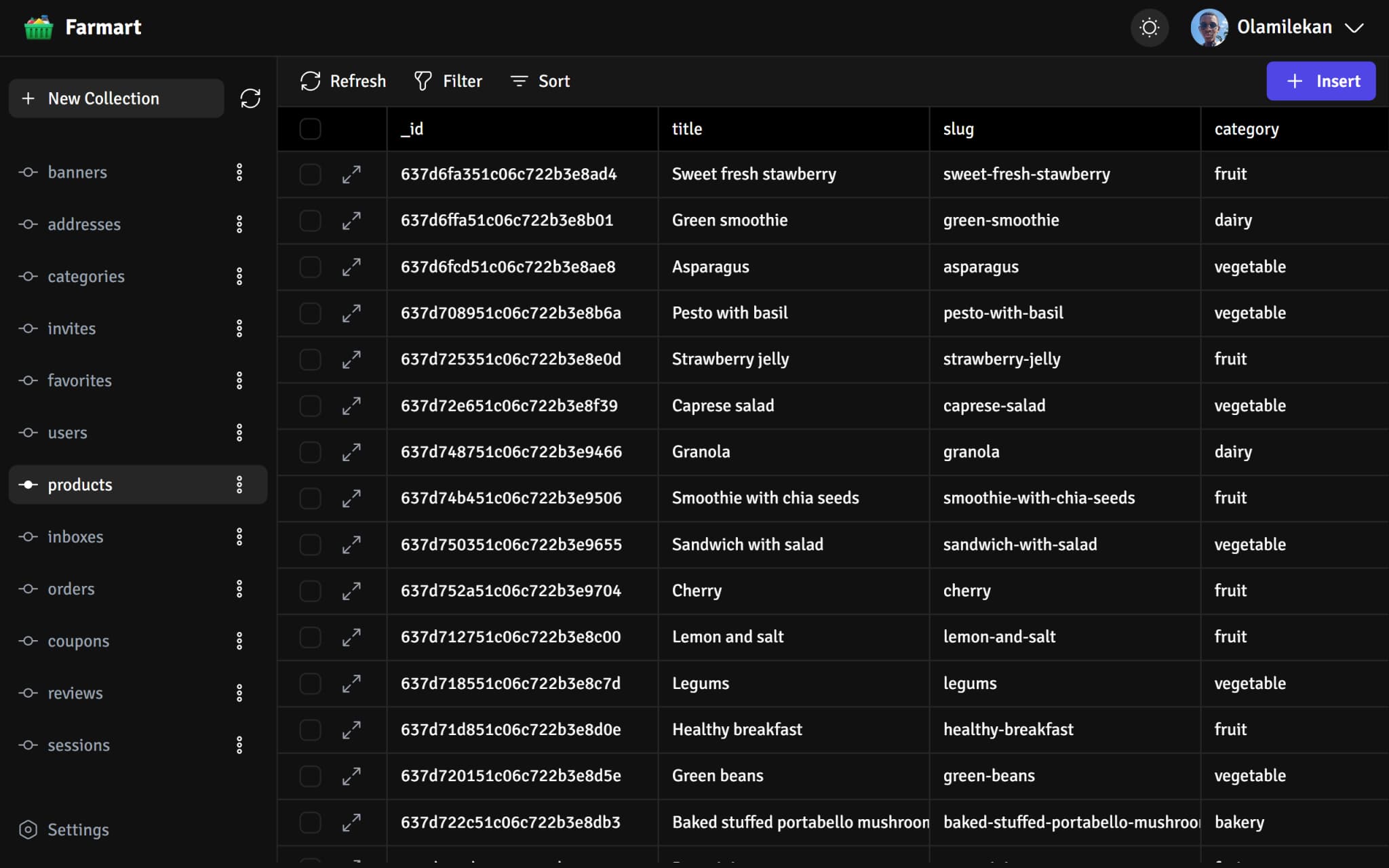Click the title column header
This screenshot has height=868, width=1389.
(x=794, y=129)
